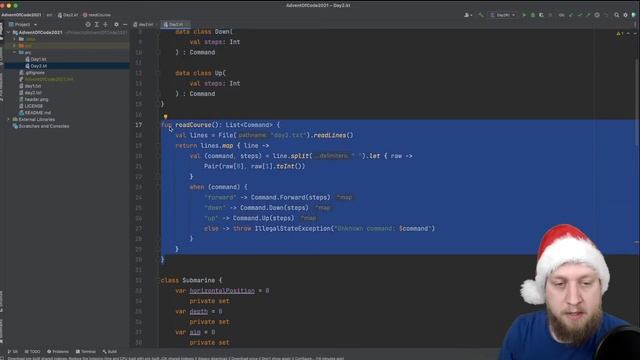The image size is (640, 360).
Task: Click the Project vertical side tab
Action: [x=2, y=31]
